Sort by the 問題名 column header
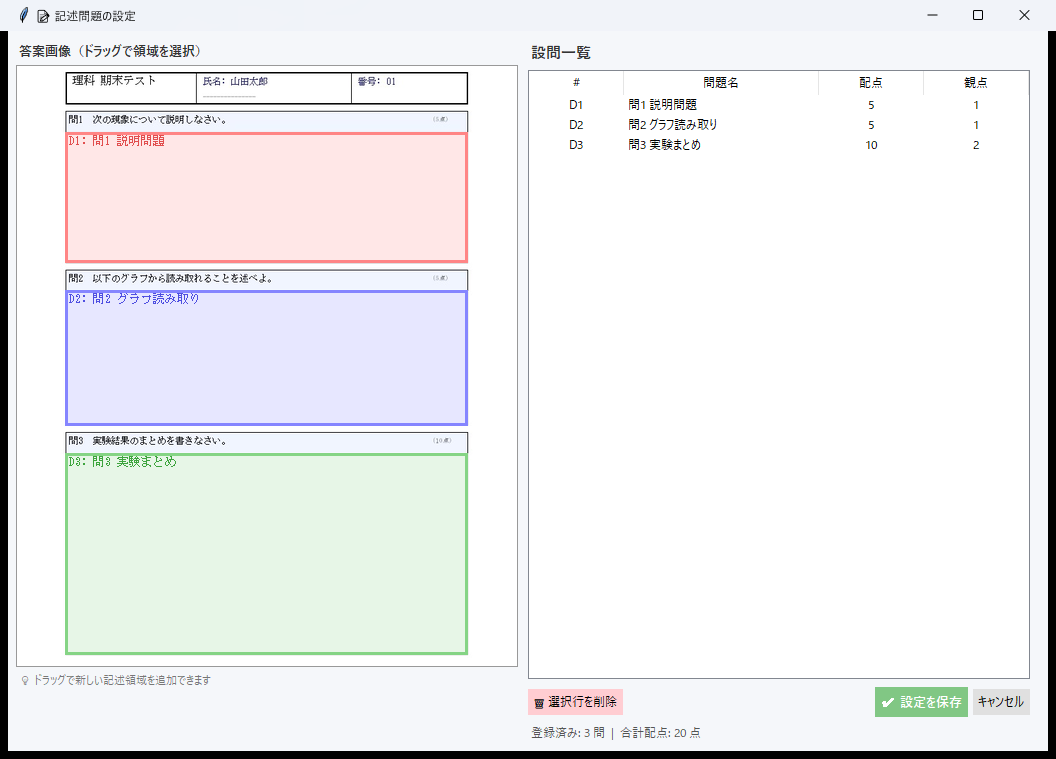 [x=720, y=83]
